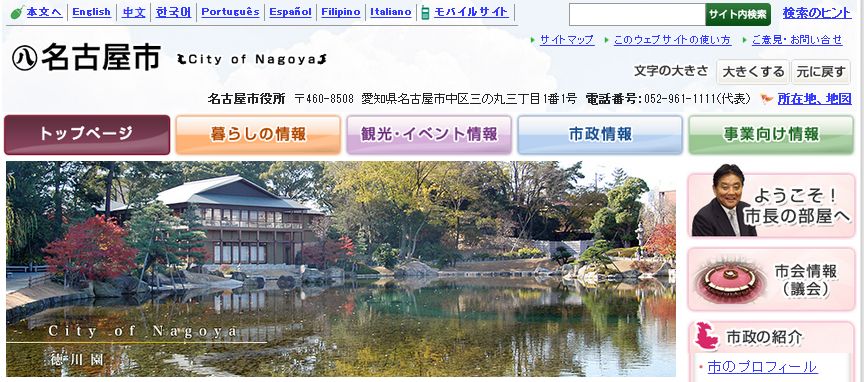Select the 観光・イベント情報 tab
Image resolution: width=864 pixels, height=382 pixels.
point(429,135)
